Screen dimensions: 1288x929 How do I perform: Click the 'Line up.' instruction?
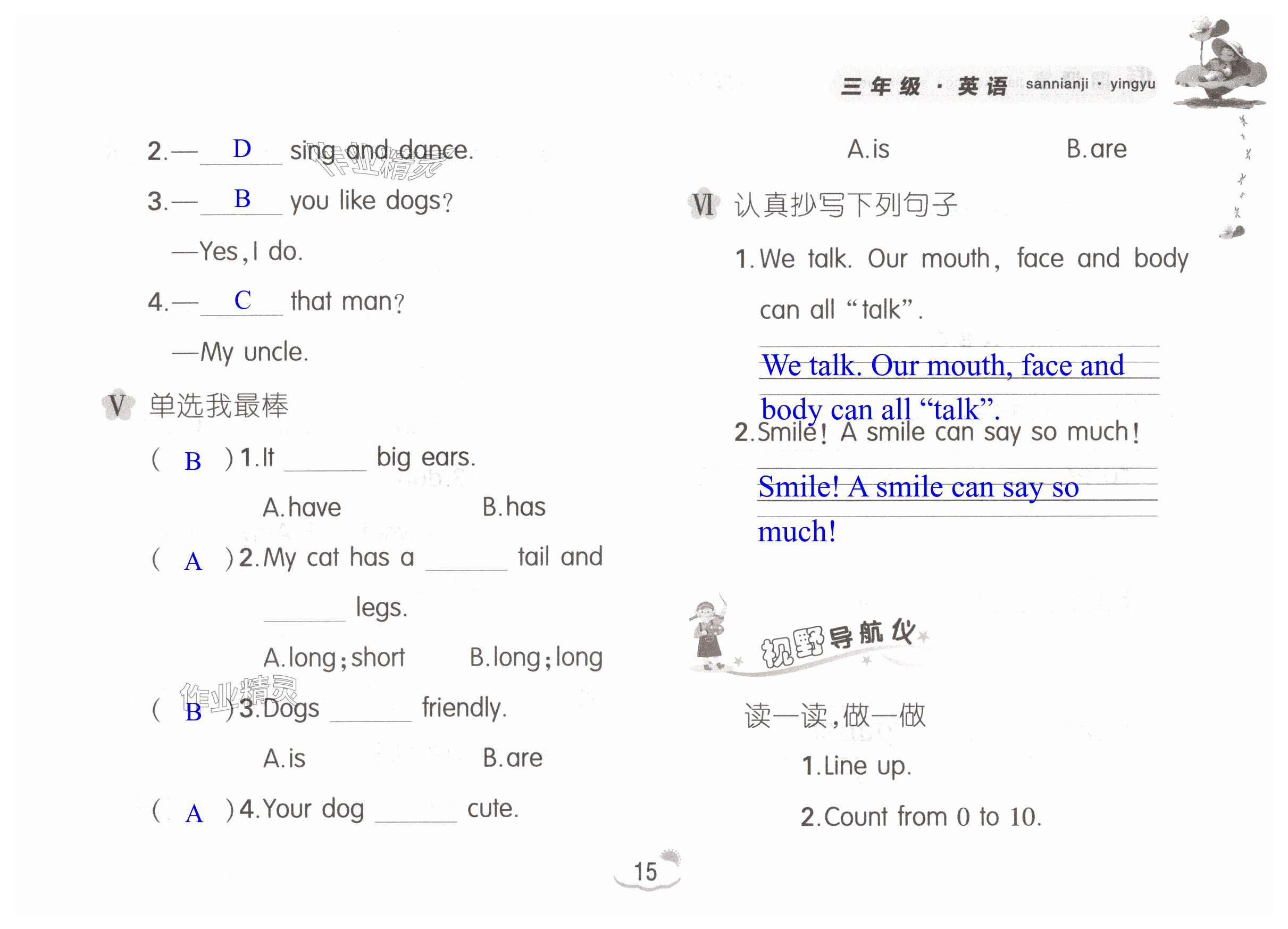(x=856, y=766)
